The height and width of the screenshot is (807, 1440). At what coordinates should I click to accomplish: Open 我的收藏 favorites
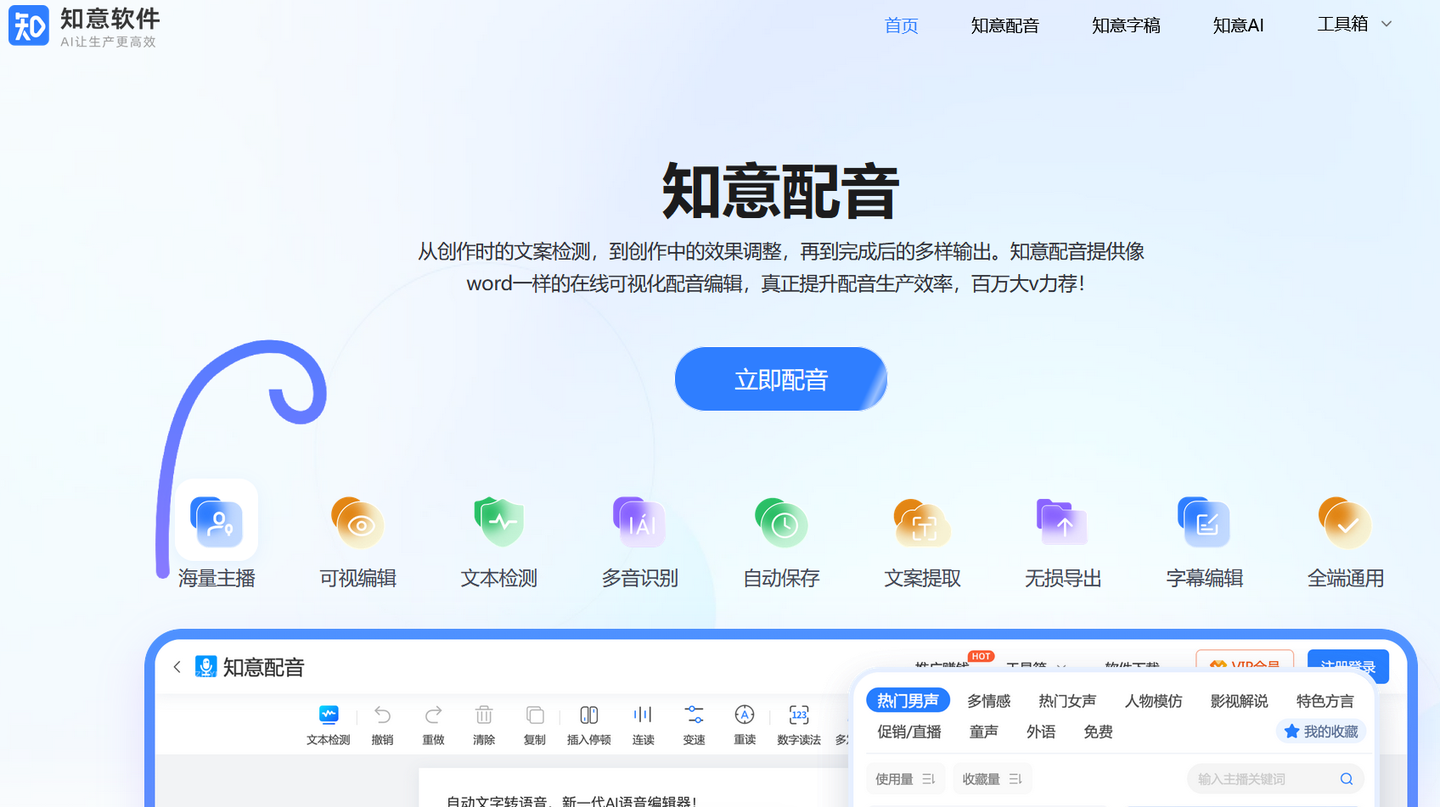pyautogui.click(x=1321, y=732)
